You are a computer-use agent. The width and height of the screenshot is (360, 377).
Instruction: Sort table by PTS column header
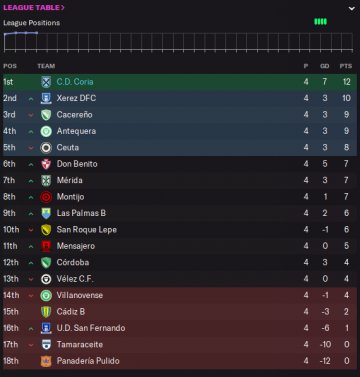pyautogui.click(x=346, y=66)
